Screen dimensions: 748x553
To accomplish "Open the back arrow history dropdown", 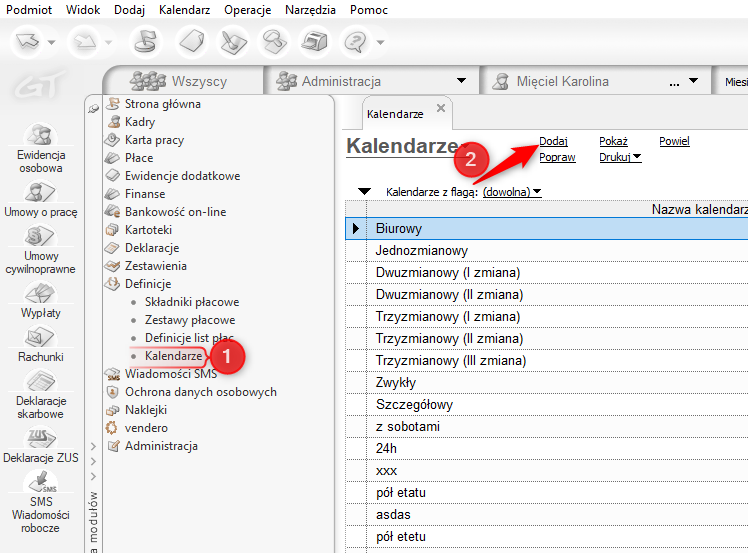I will tap(52, 42).
